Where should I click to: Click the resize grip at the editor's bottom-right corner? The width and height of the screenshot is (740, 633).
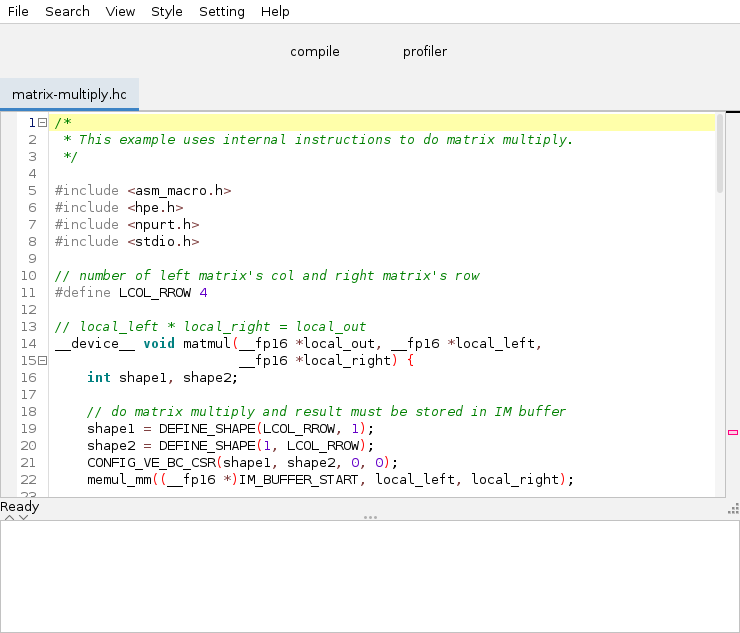click(733, 509)
